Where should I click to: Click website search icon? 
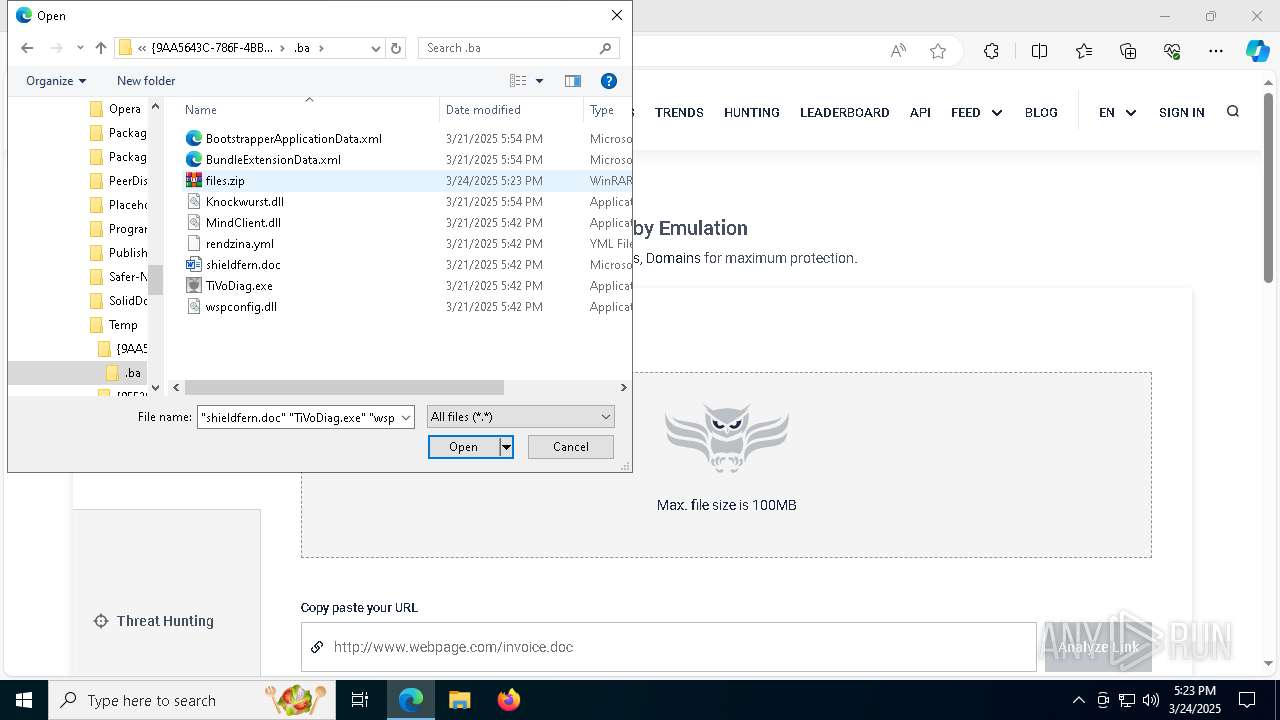tap(1233, 112)
